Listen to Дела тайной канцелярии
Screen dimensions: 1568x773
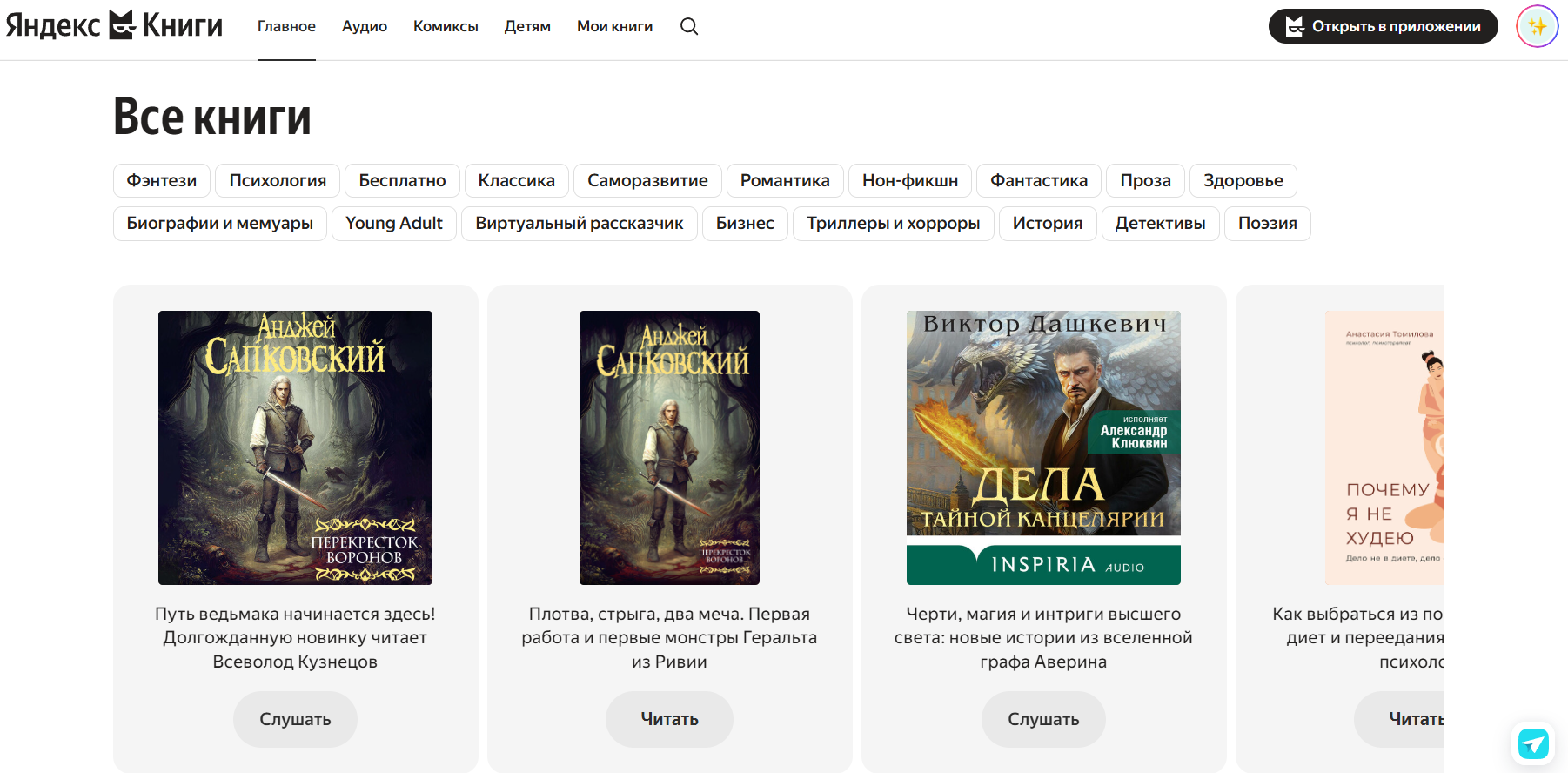point(1043,719)
